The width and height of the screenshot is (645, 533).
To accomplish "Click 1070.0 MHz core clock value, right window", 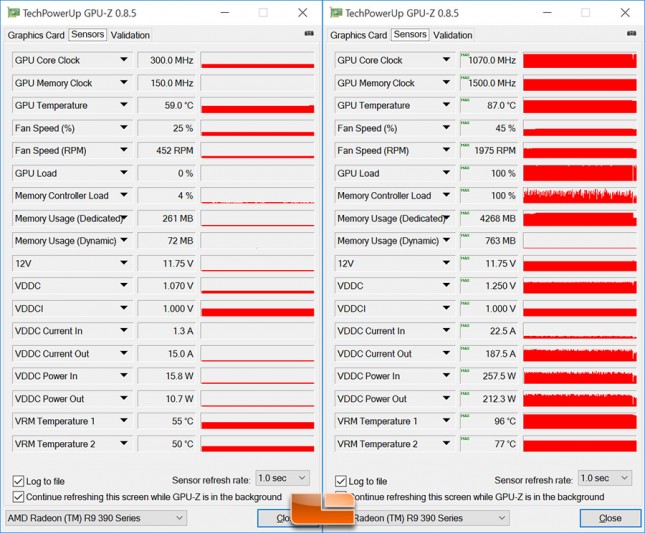I will pyautogui.click(x=489, y=60).
